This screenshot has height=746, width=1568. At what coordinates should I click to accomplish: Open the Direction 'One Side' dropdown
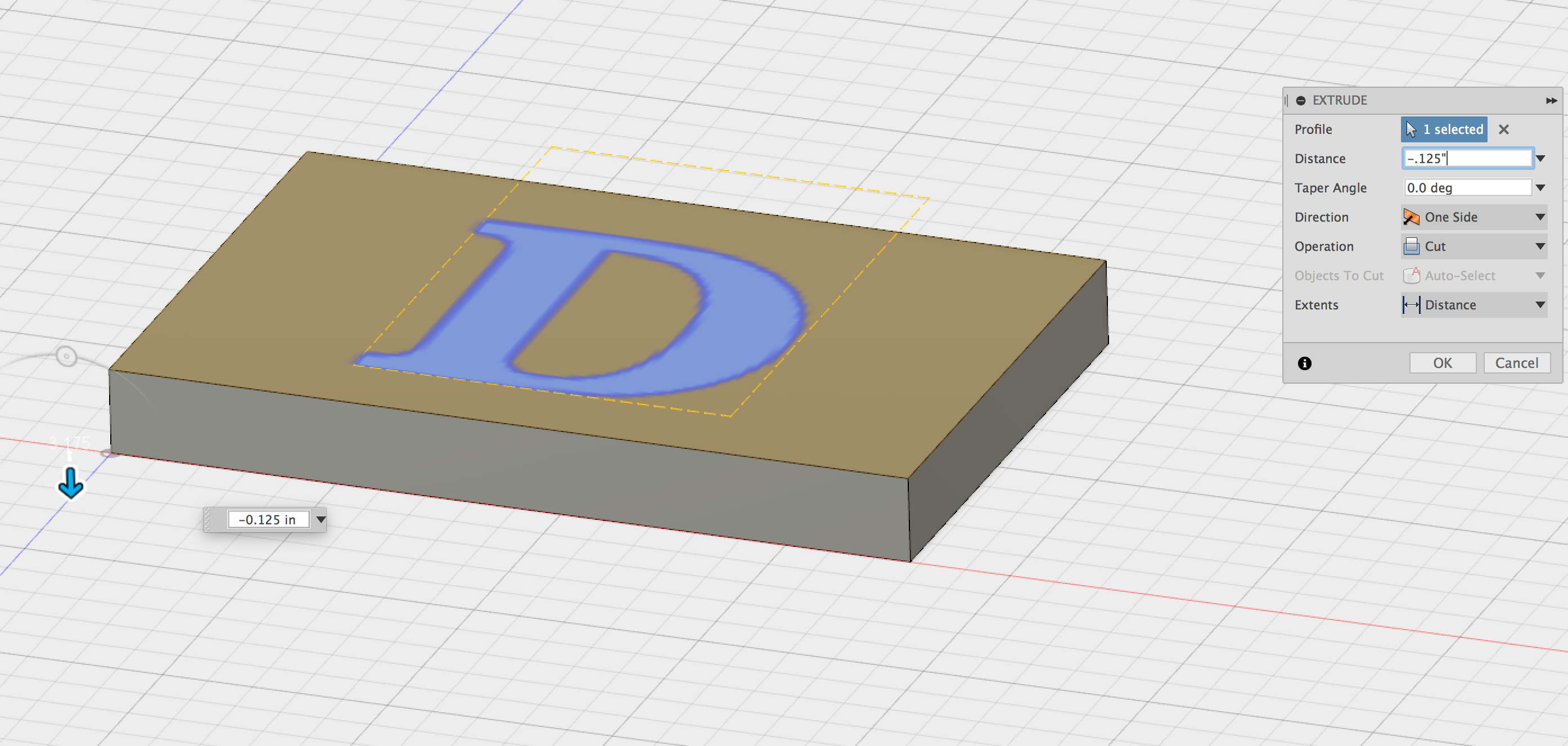pos(1474,217)
